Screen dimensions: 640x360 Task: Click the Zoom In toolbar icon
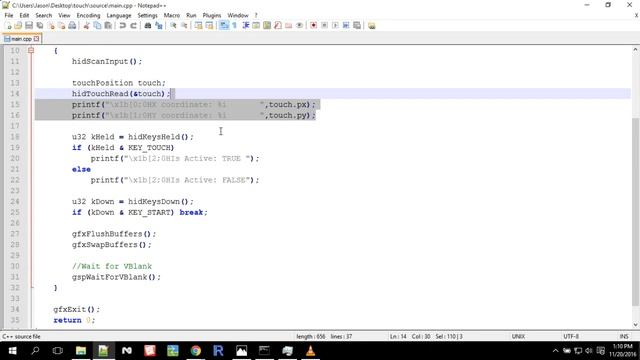(173, 25)
